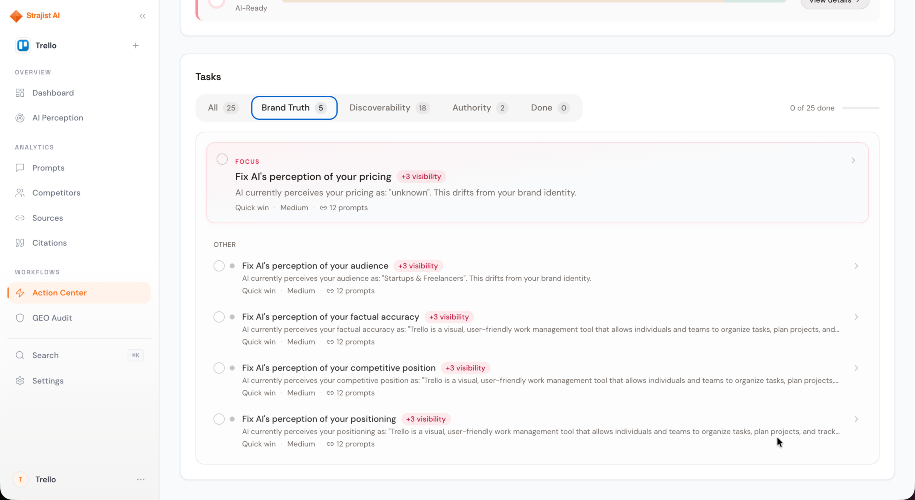
Task: Collapse the sidebar with the double-chevron icon
Action: [x=142, y=16]
